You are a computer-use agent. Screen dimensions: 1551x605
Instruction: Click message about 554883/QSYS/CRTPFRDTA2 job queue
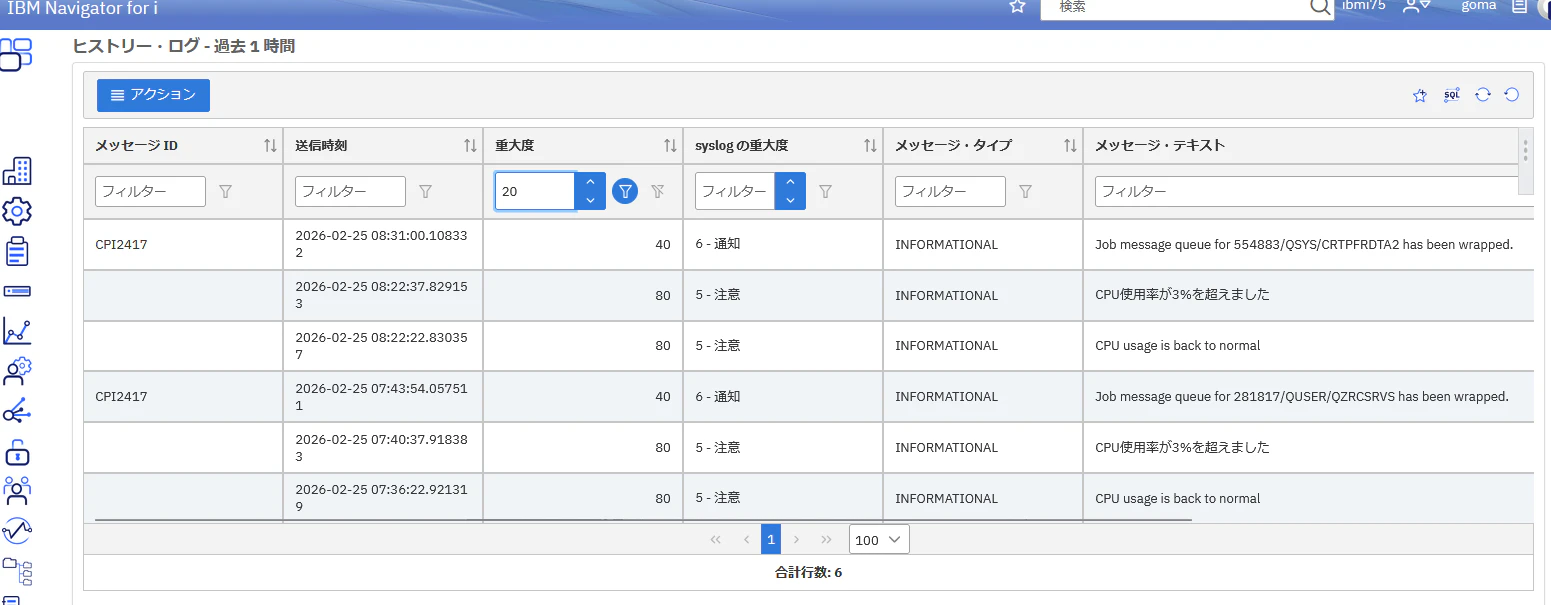pos(1304,244)
